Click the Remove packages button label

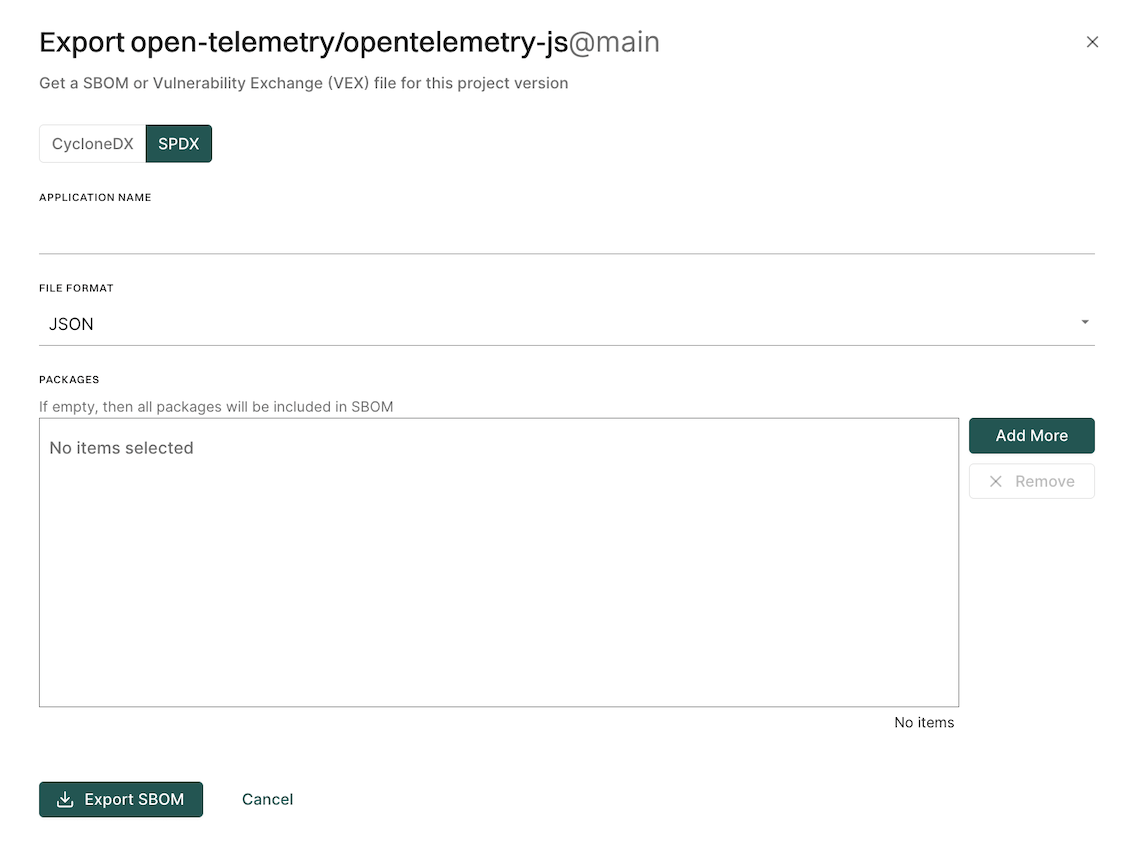point(1044,482)
